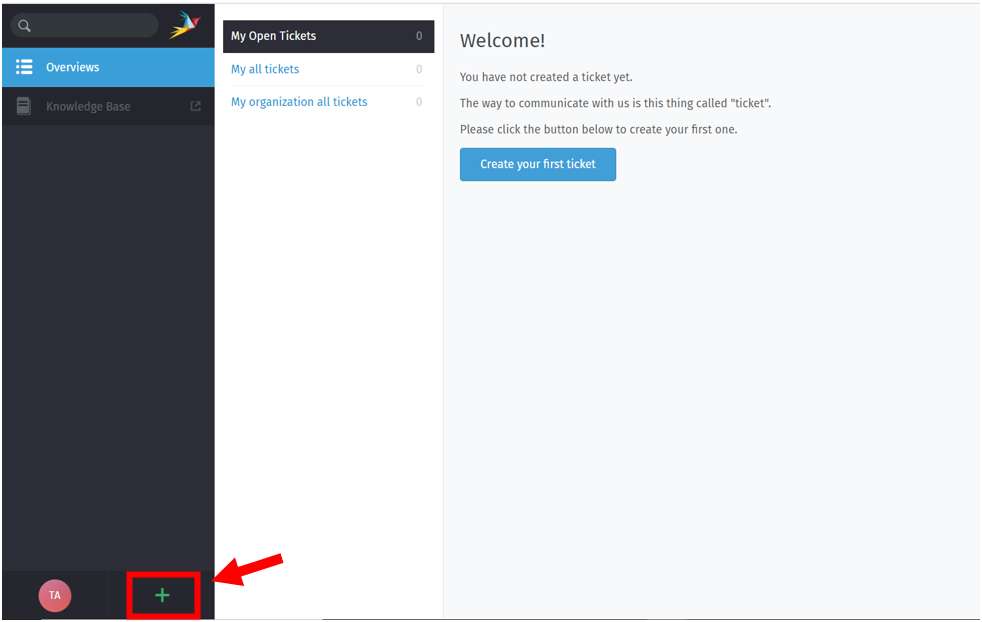Click text "You have not created a ticket yet."
982x622 pixels.
pos(546,77)
